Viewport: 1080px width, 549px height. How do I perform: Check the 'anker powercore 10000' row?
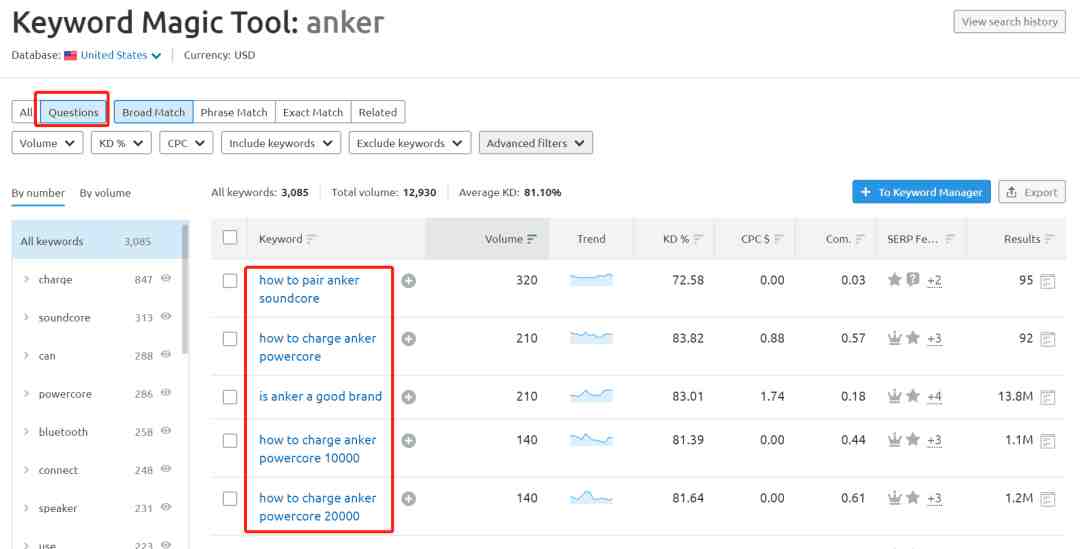tap(230, 441)
